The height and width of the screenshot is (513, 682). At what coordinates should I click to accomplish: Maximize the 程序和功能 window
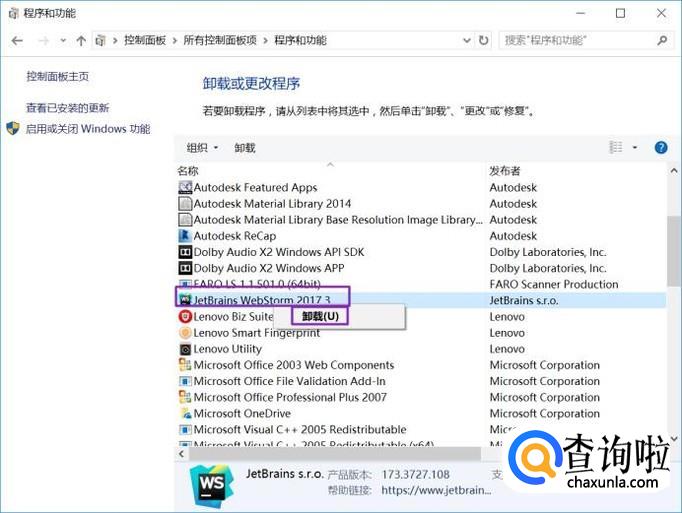point(620,13)
